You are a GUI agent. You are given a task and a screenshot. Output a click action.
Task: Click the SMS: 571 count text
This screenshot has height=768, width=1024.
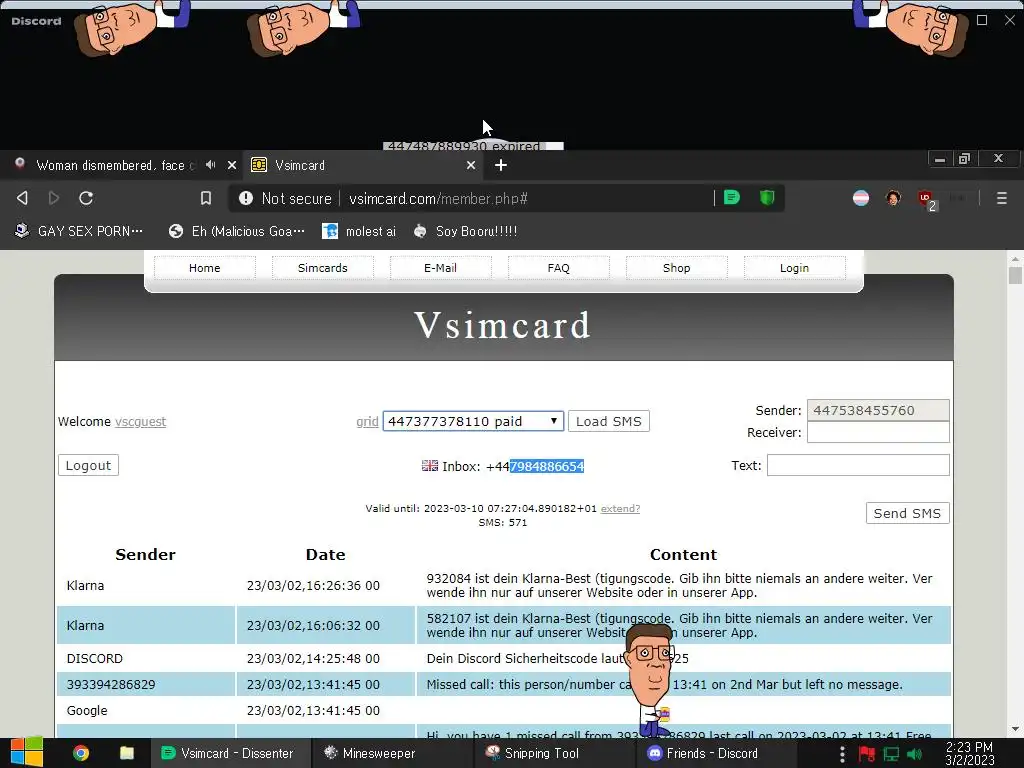point(502,522)
